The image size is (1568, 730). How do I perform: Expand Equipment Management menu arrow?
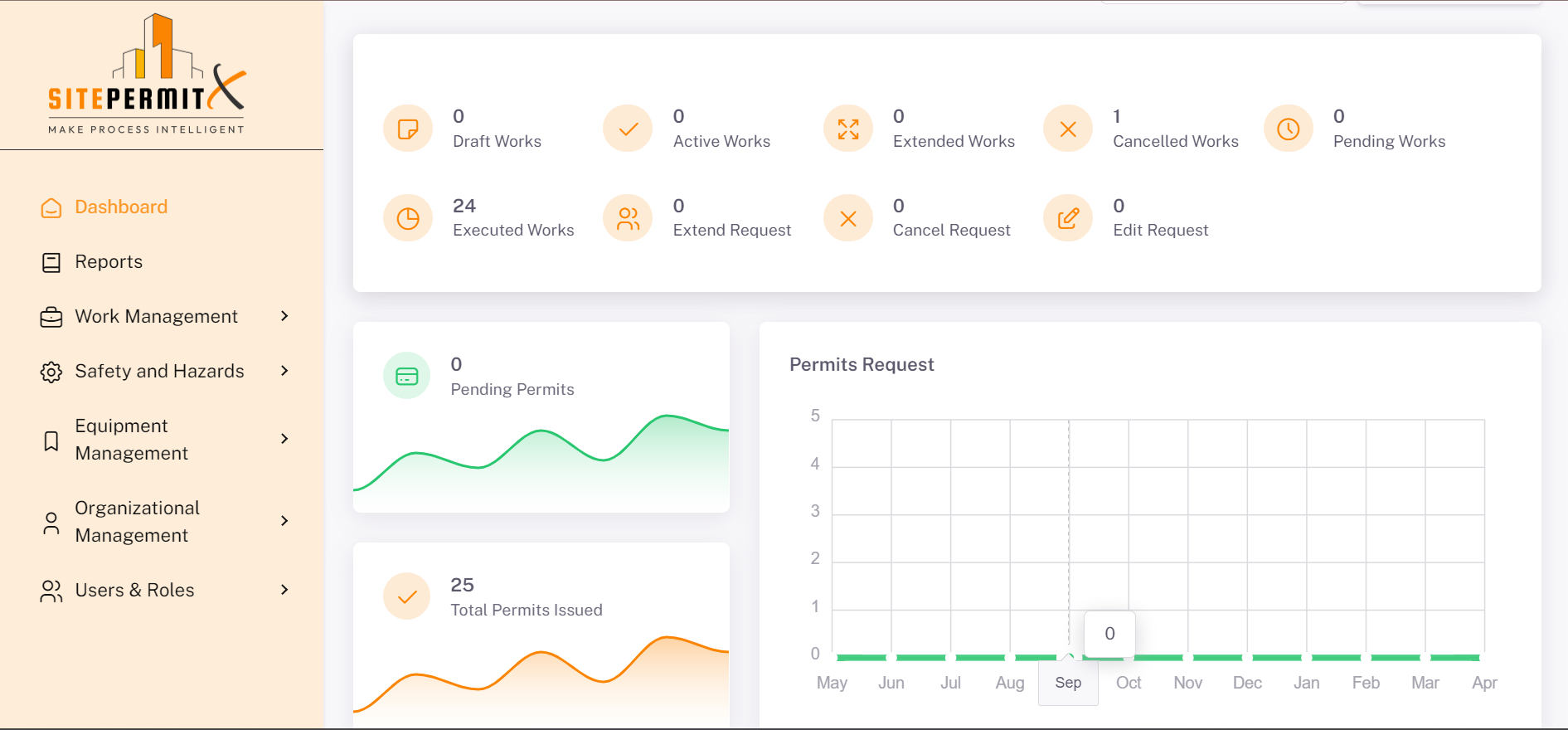pyautogui.click(x=284, y=439)
